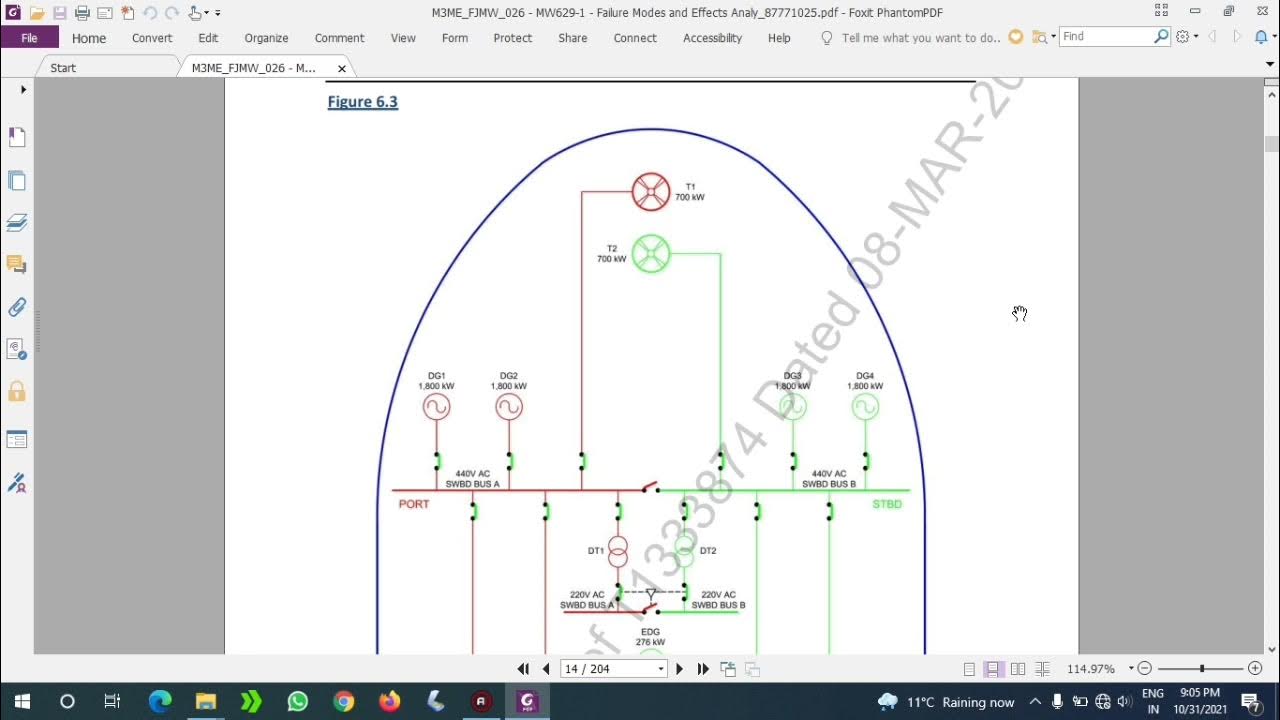This screenshot has width=1280, height=720.
Task: Click the notification bell icon
Action: 1260,37
